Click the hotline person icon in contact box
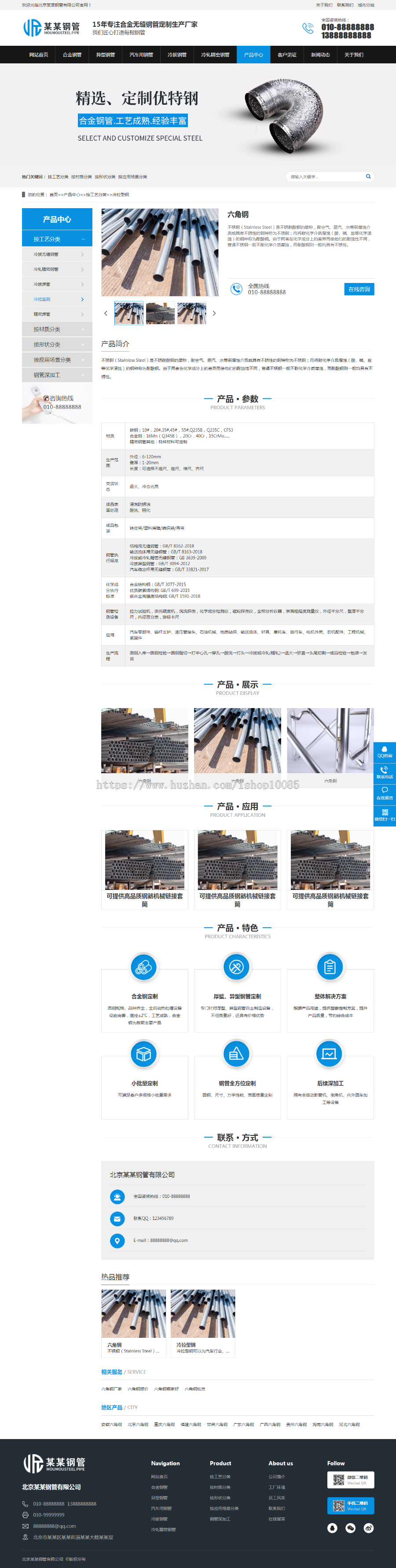Screen dimensions: 396x1568 (x=117, y=1196)
